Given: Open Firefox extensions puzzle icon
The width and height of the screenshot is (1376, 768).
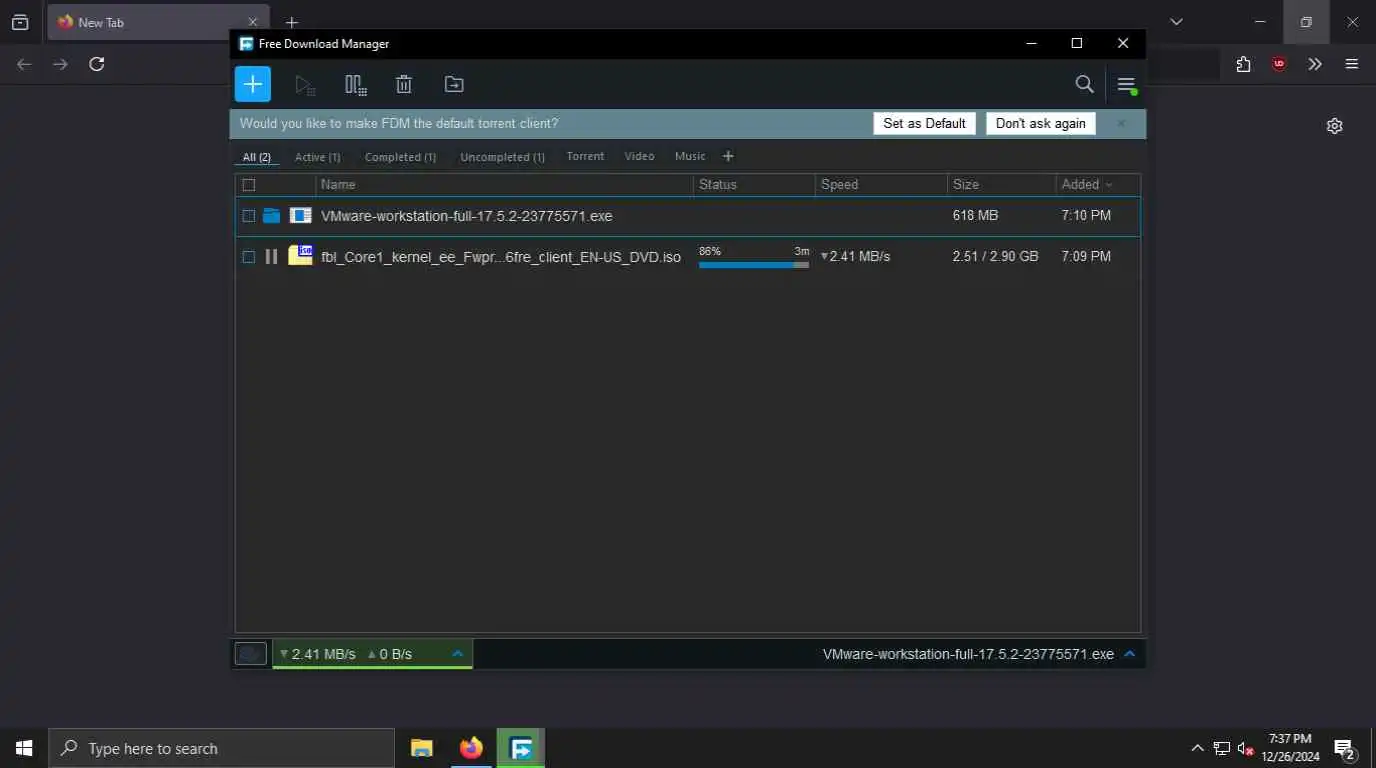Looking at the screenshot, I should coord(1243,64).
